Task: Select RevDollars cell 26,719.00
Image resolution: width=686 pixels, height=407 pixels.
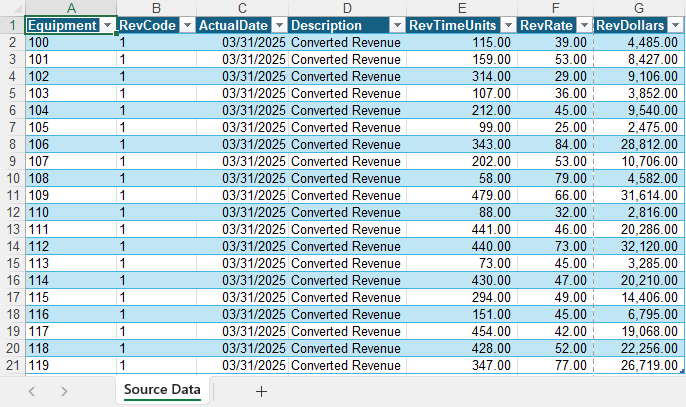Action: [639, 365]
